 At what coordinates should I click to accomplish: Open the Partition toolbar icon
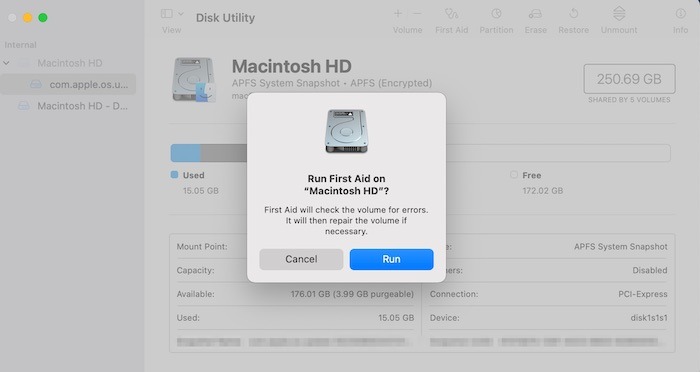496,14
